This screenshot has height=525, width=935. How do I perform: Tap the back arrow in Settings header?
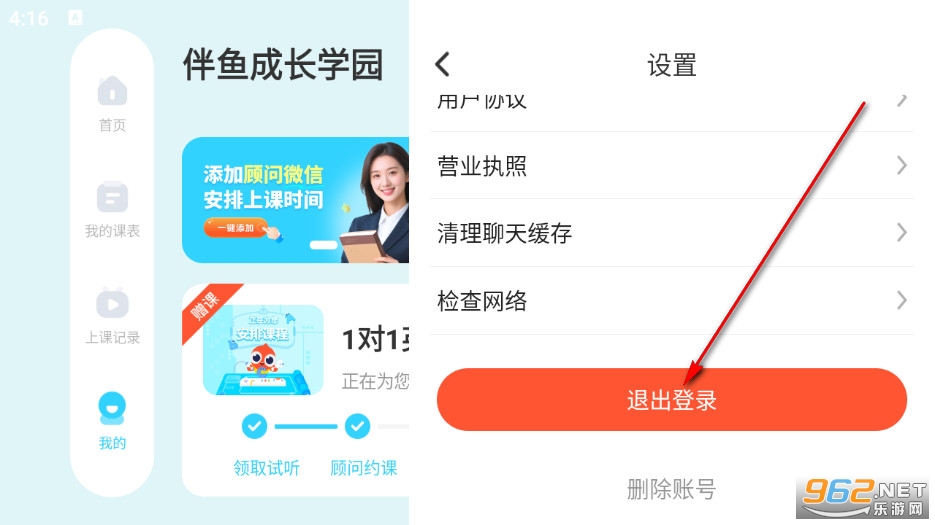(442, 64)
